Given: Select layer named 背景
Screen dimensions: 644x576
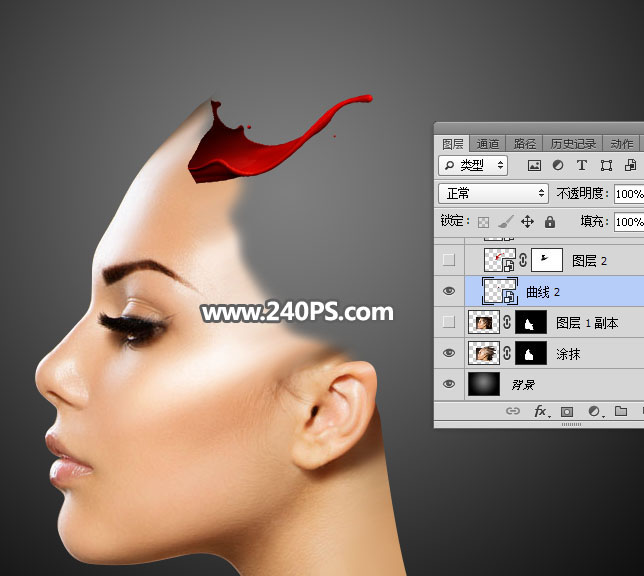Looking at the screenshot, I should pos(523,385).
